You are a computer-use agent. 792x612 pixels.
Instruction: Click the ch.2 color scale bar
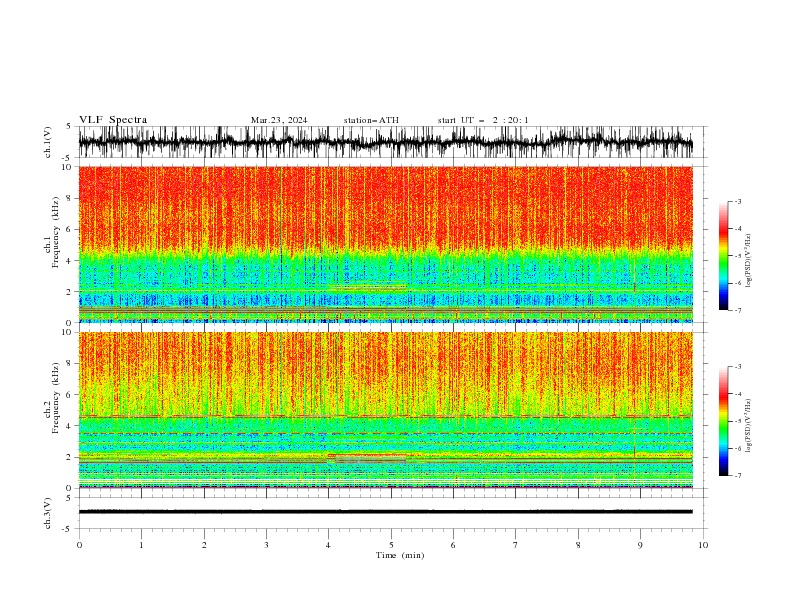[x=723, y=421]
